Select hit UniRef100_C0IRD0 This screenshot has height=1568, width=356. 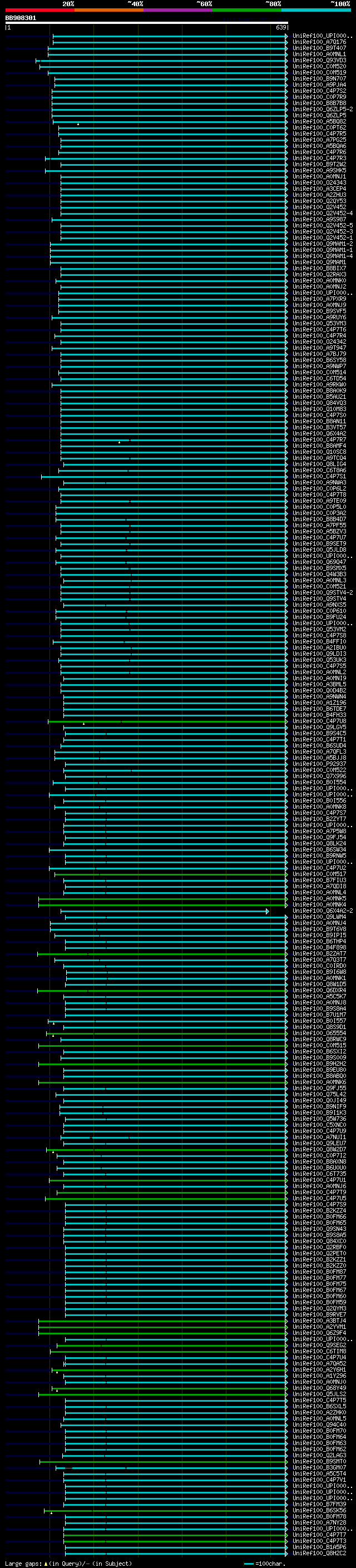(x=319, y=966)
